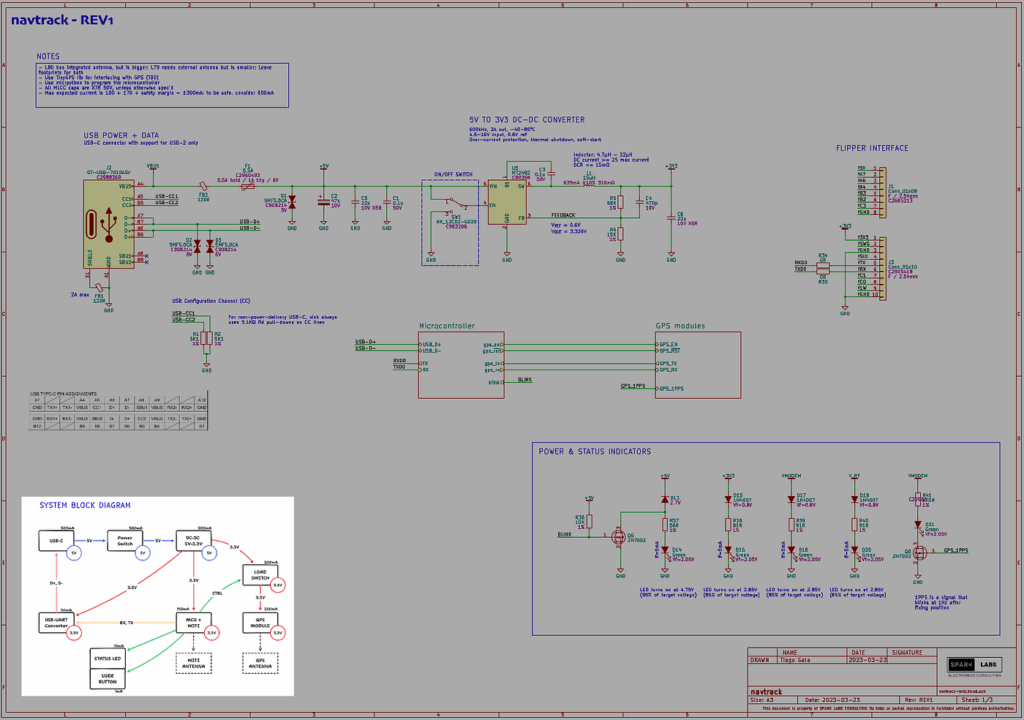The width and height of the screenshot is (1024, 720).
Task: Select the USB POWER + DATA heading
Action: point(121,135)
